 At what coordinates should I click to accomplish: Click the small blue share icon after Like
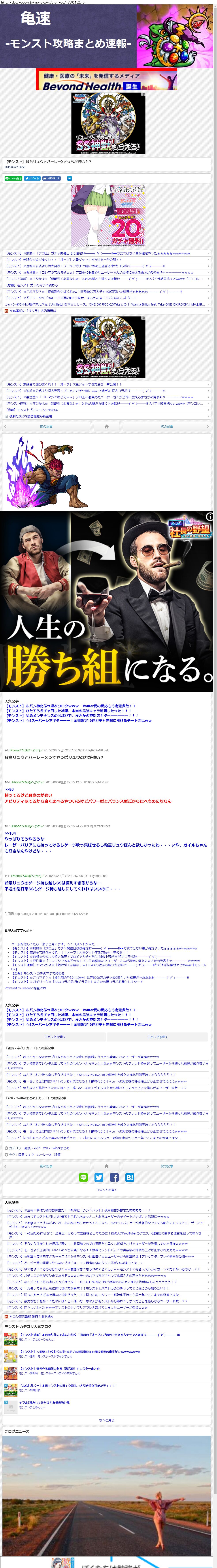pos(70,178)
